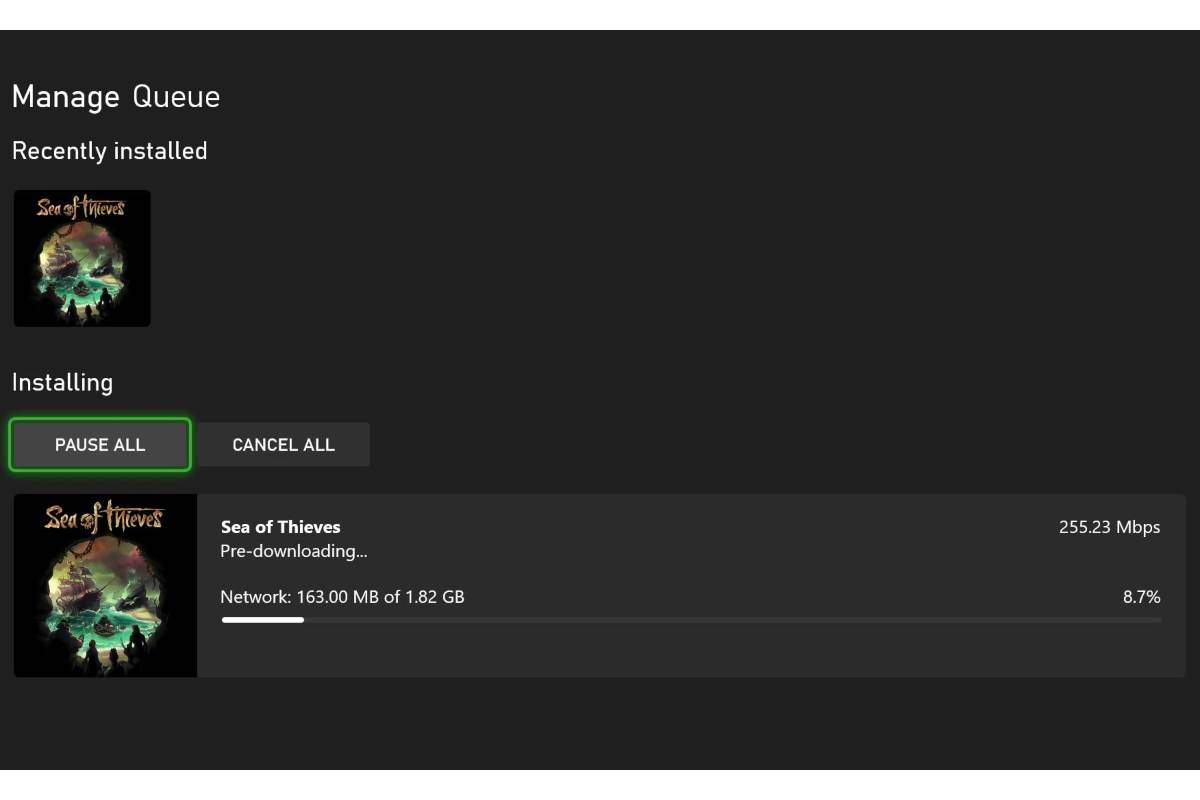The width and height of the screenshot is (1200, 800).
Task: Click the bold Sea of Thieves download title
Action: 280,527
